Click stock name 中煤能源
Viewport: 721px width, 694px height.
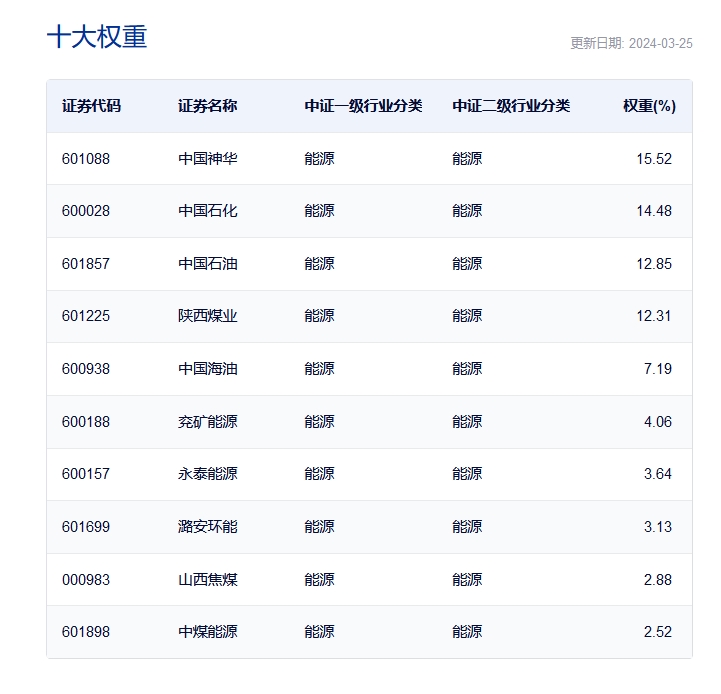coord(208,631)
